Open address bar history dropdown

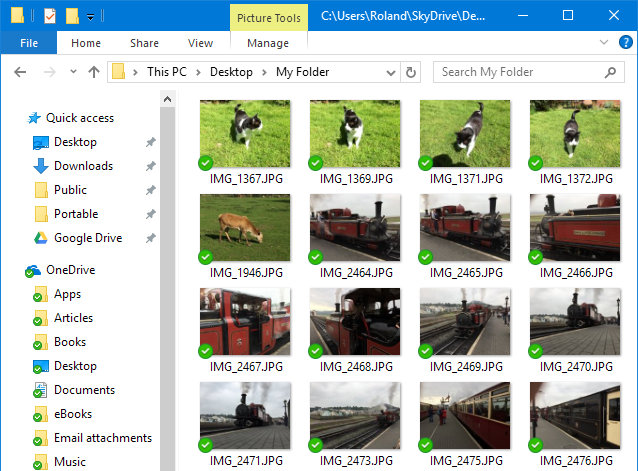pos(389,72)
